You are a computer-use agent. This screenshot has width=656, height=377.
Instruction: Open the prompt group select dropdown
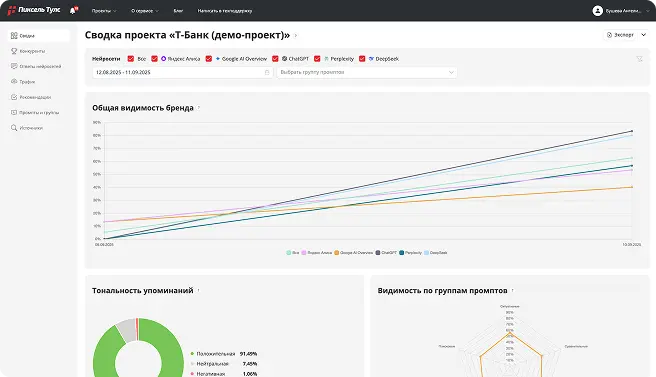pos(366,72)
